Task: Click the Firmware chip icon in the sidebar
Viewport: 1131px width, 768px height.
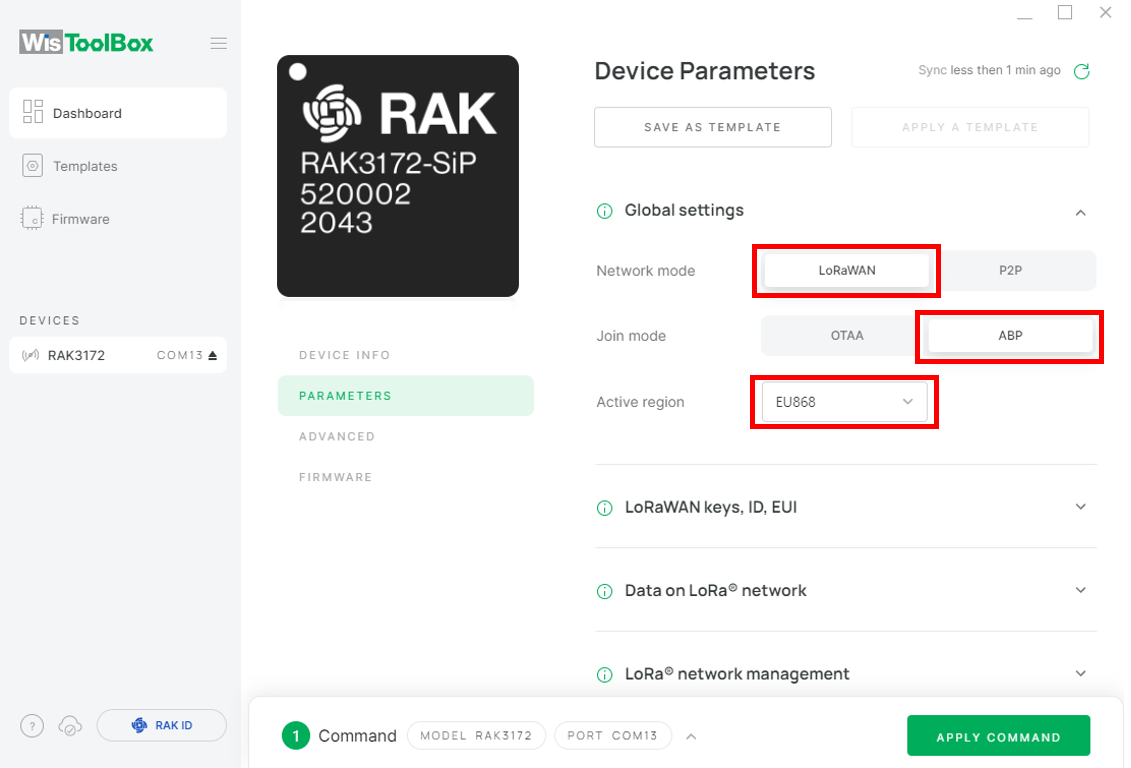Action: (x=32, y=218)
